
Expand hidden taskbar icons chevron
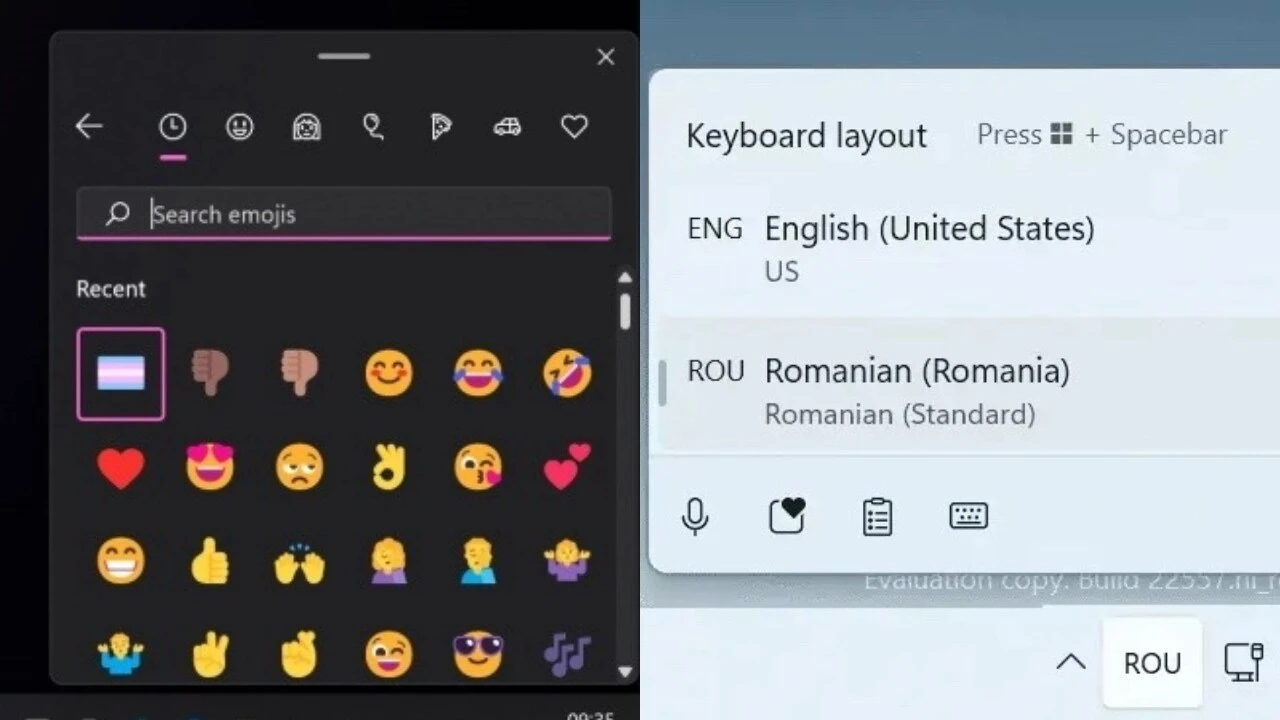pos(1071,662)
